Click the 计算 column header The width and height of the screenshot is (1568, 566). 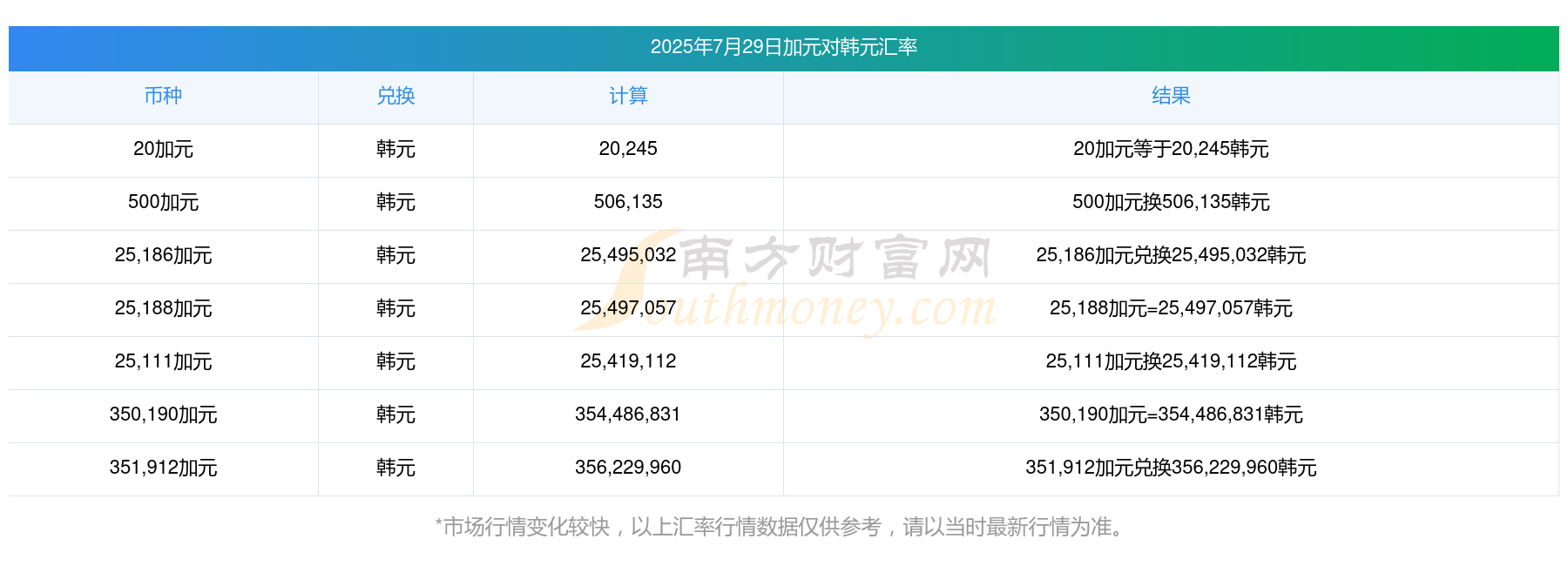(x=628, y=96)
